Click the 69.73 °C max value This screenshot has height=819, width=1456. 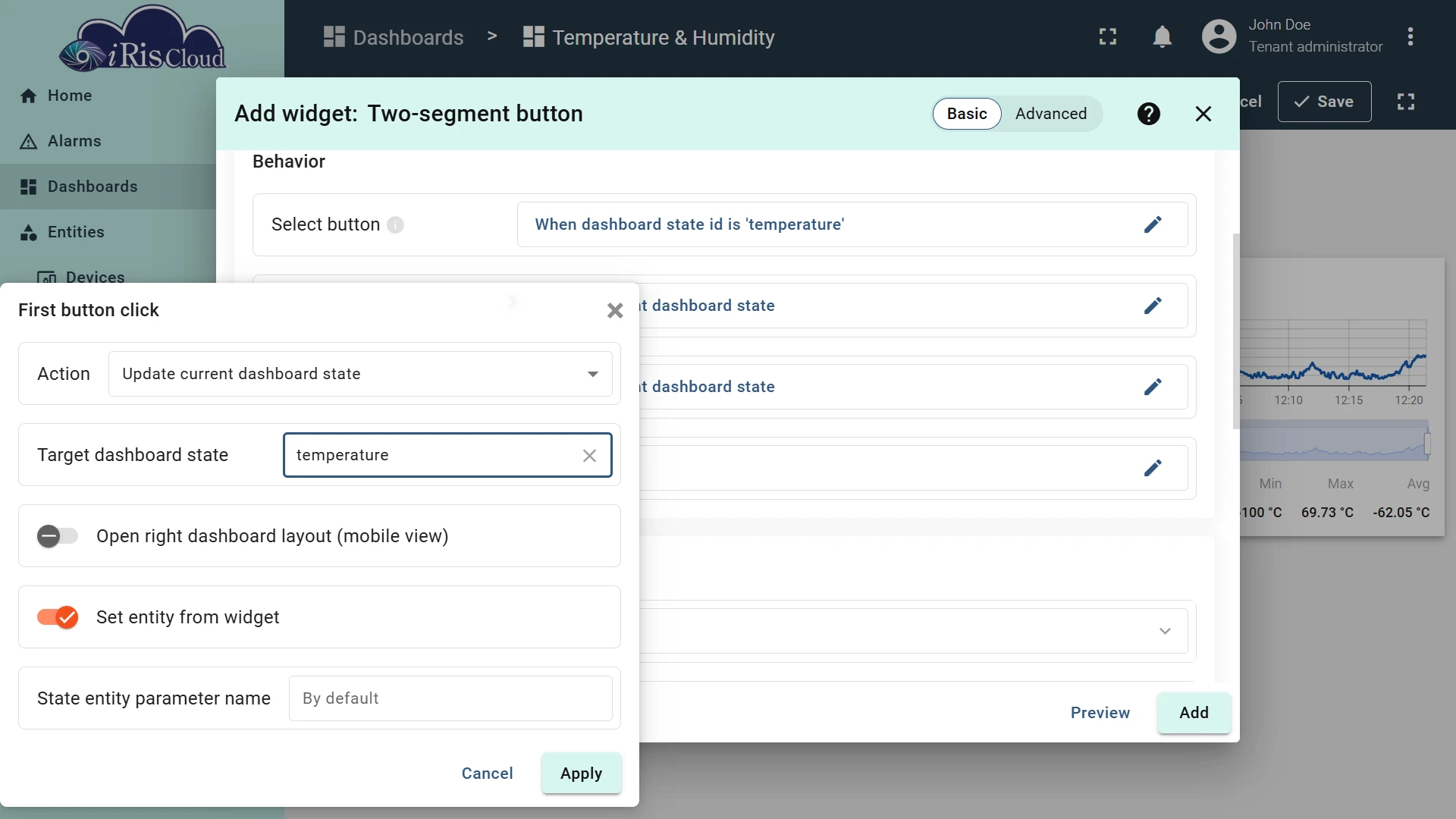[1327, 513]
